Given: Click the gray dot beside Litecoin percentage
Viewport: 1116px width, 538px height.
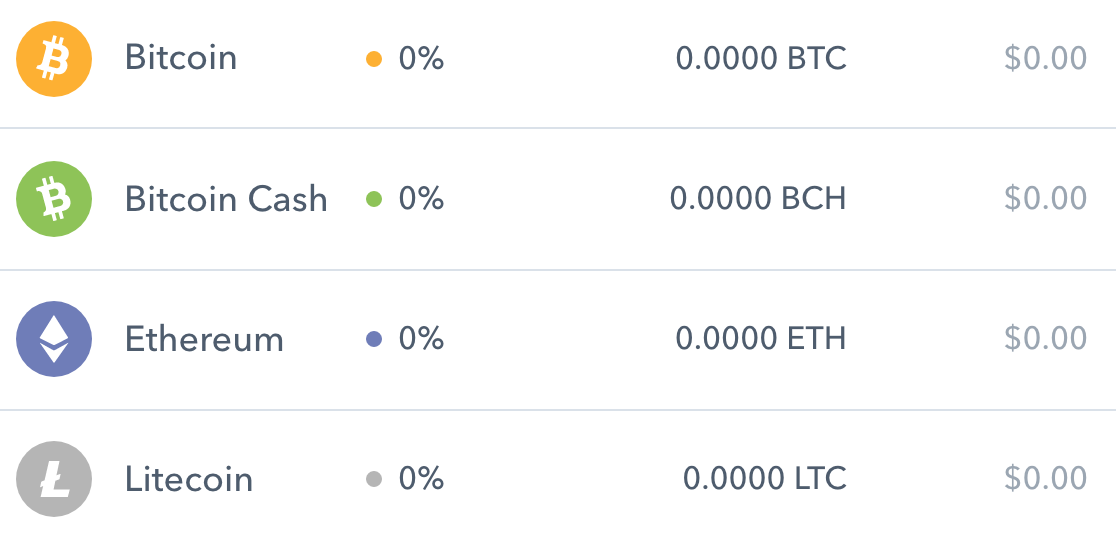Looking at the screenshot, I should point(375,479).
